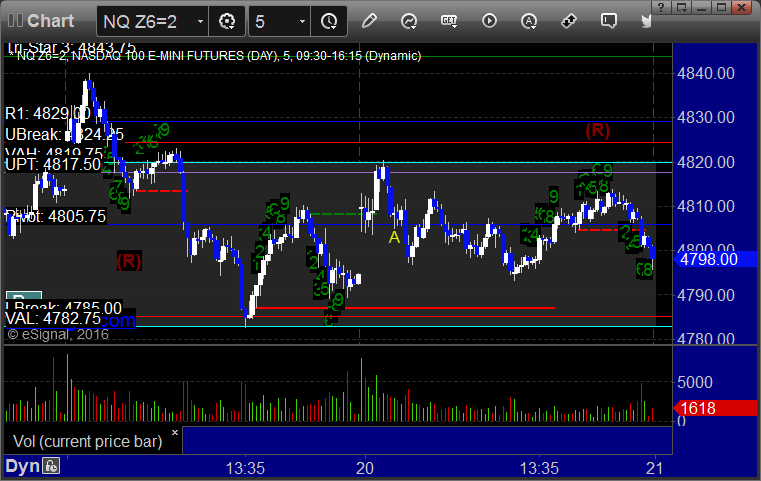The height and width of the screenshot is (481, 761).
Task: Click the volume marker 1618
Action: click(715, 408)
